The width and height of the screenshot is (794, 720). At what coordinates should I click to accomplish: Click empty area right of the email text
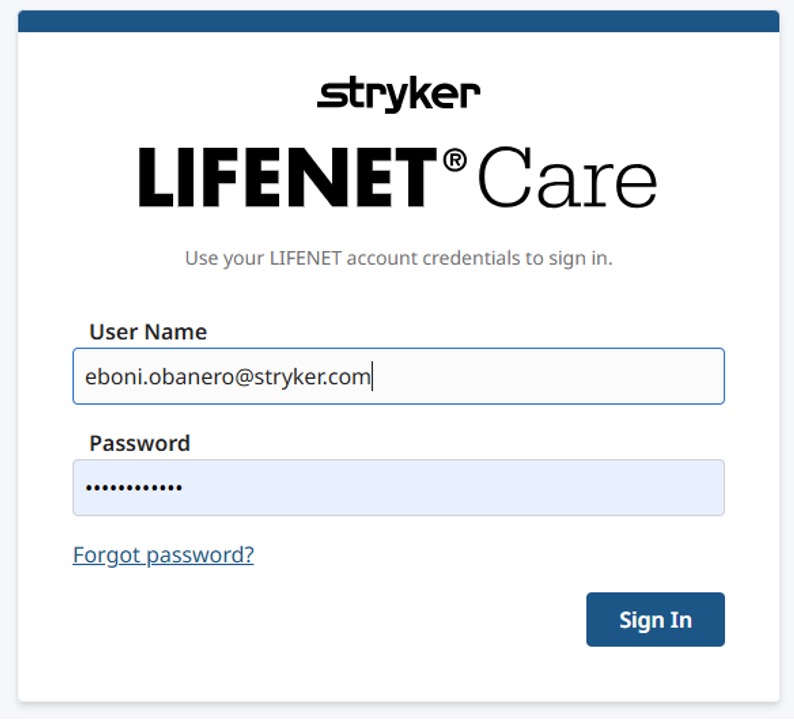tap(547, 376)
